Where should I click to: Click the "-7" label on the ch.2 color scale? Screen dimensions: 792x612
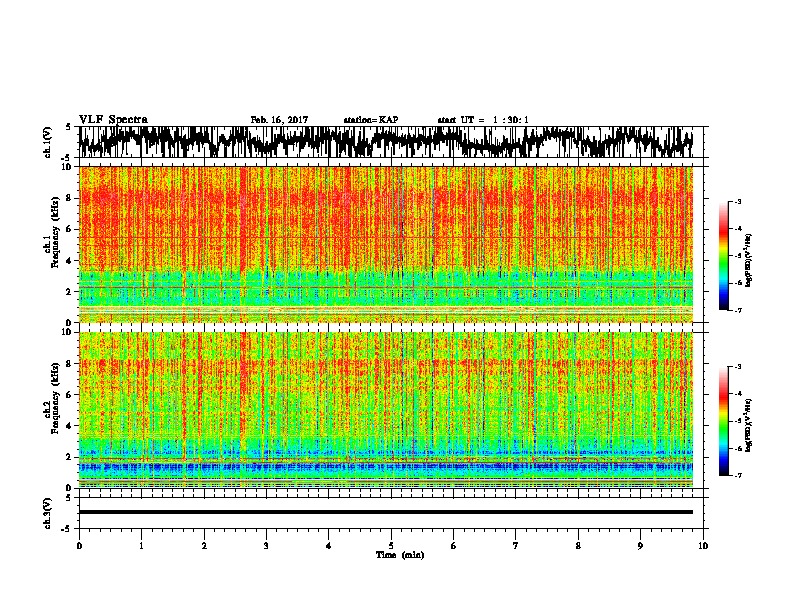(x=737, y=476)
